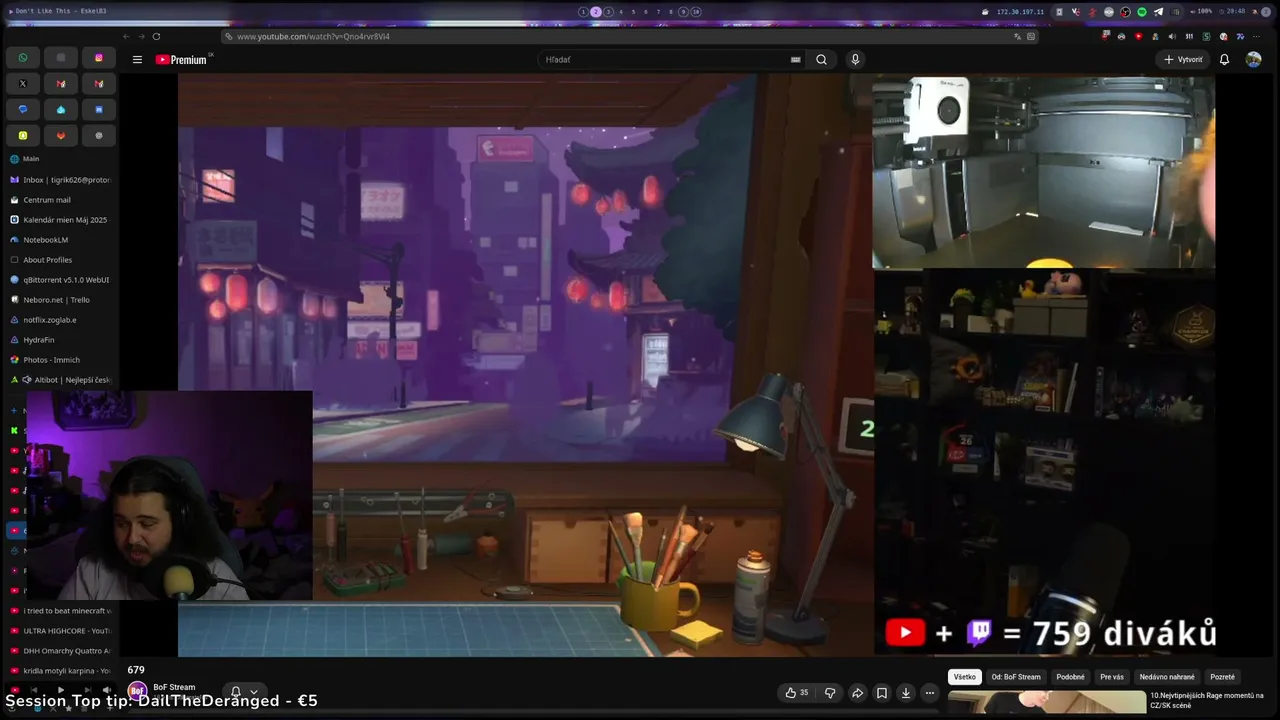This screenshot has height=720, width=1280.
Task: Open the recommended Rage momentů video thumbnail
Action: pyautogui.click(x=1046, y=702)
